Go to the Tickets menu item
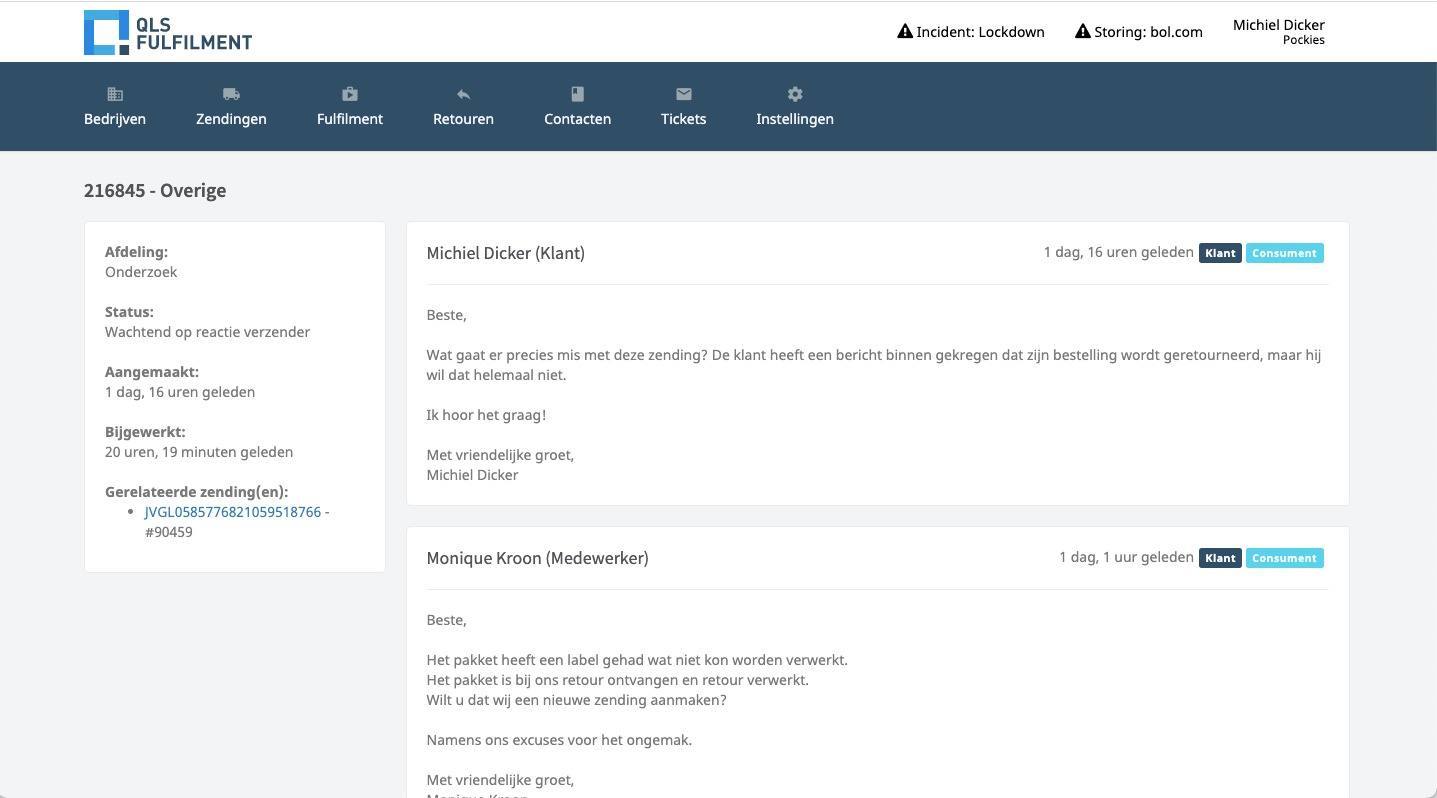This screenshot has height=798, width=1437. pyautogui.click(x=683, y=119)
